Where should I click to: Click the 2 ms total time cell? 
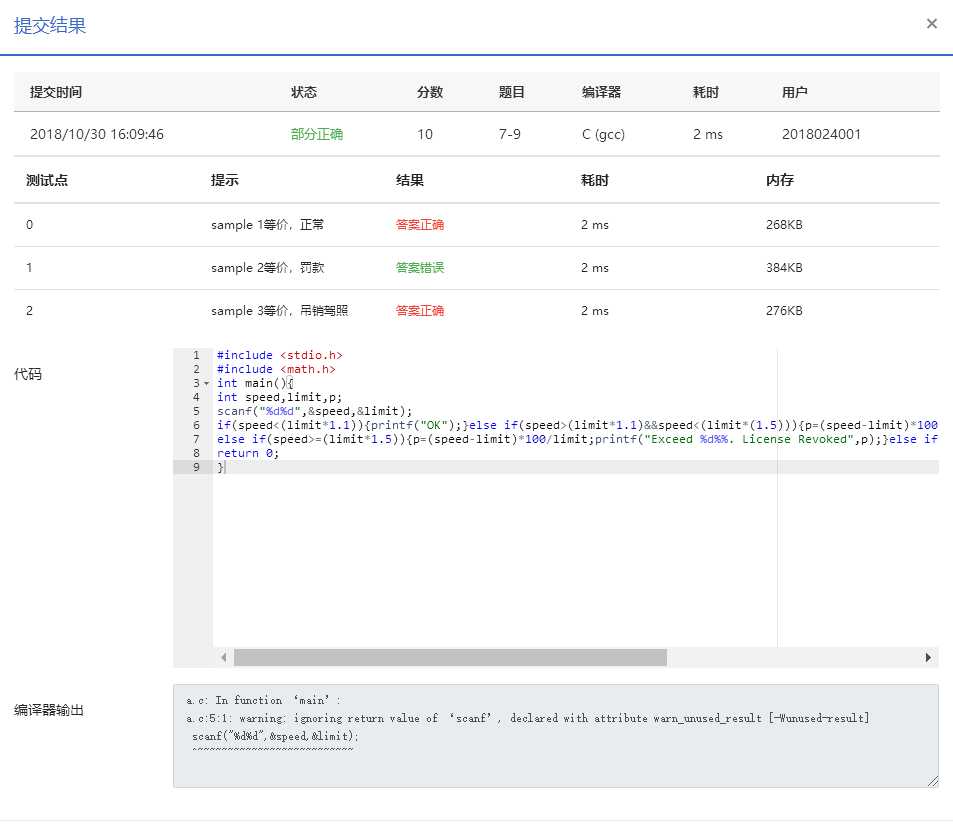(x=707, y=134)
